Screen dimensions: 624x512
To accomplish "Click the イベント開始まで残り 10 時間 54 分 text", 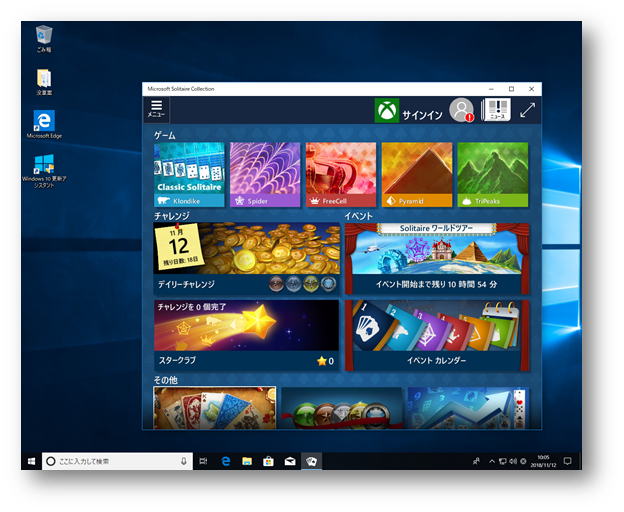I will pos(437,285).
